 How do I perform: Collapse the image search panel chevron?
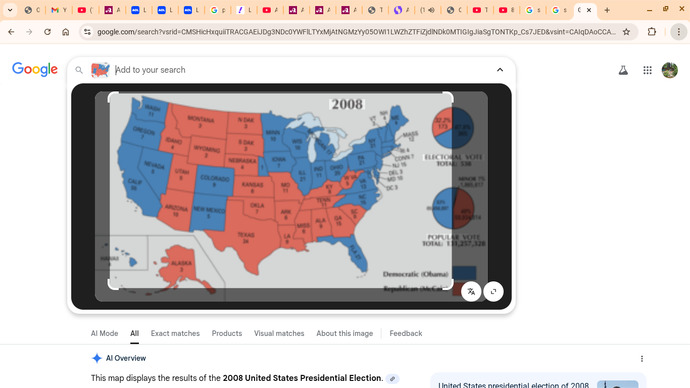(500, 70)
